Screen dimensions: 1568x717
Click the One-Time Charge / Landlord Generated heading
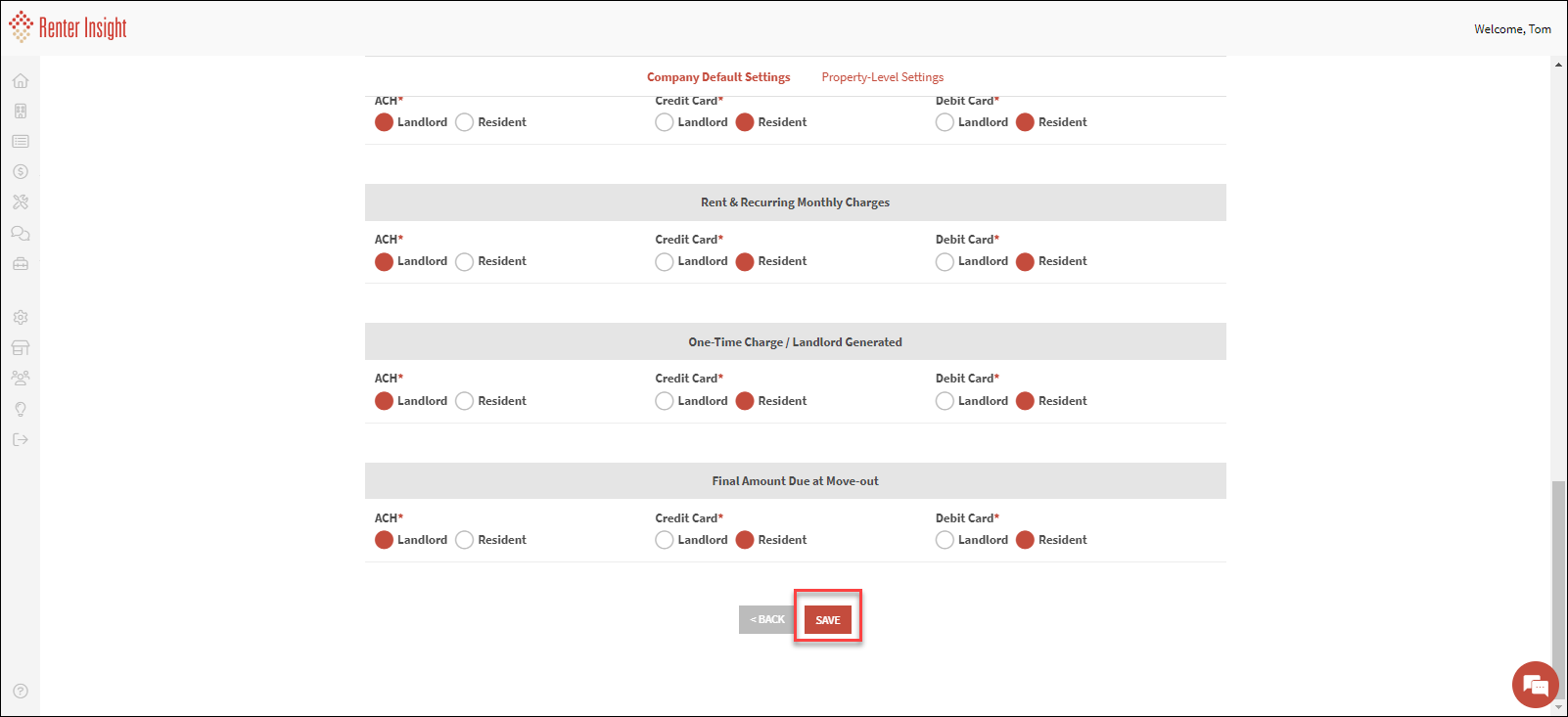pos(795,342)
